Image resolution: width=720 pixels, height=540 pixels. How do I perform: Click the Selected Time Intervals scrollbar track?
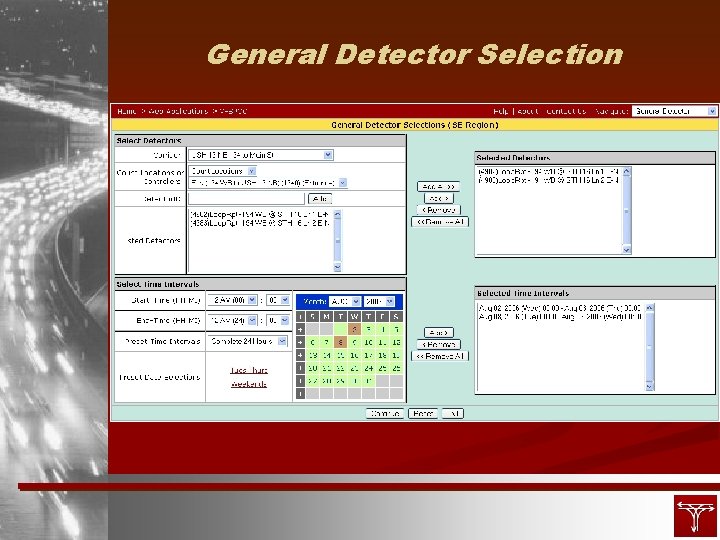pyautogui.click(x=649, y=347)
